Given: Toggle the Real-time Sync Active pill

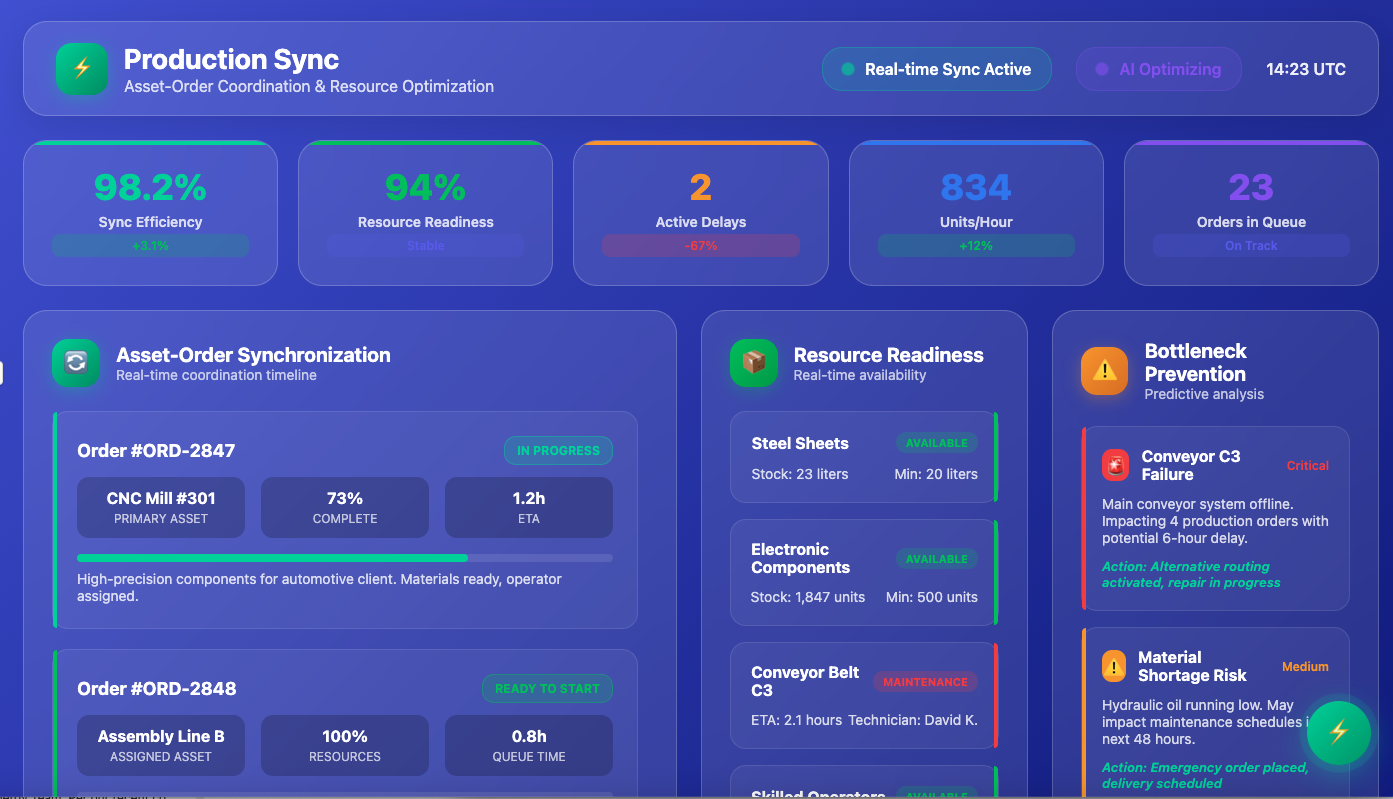Looking at the screenshot, I should tap(936, 70).
